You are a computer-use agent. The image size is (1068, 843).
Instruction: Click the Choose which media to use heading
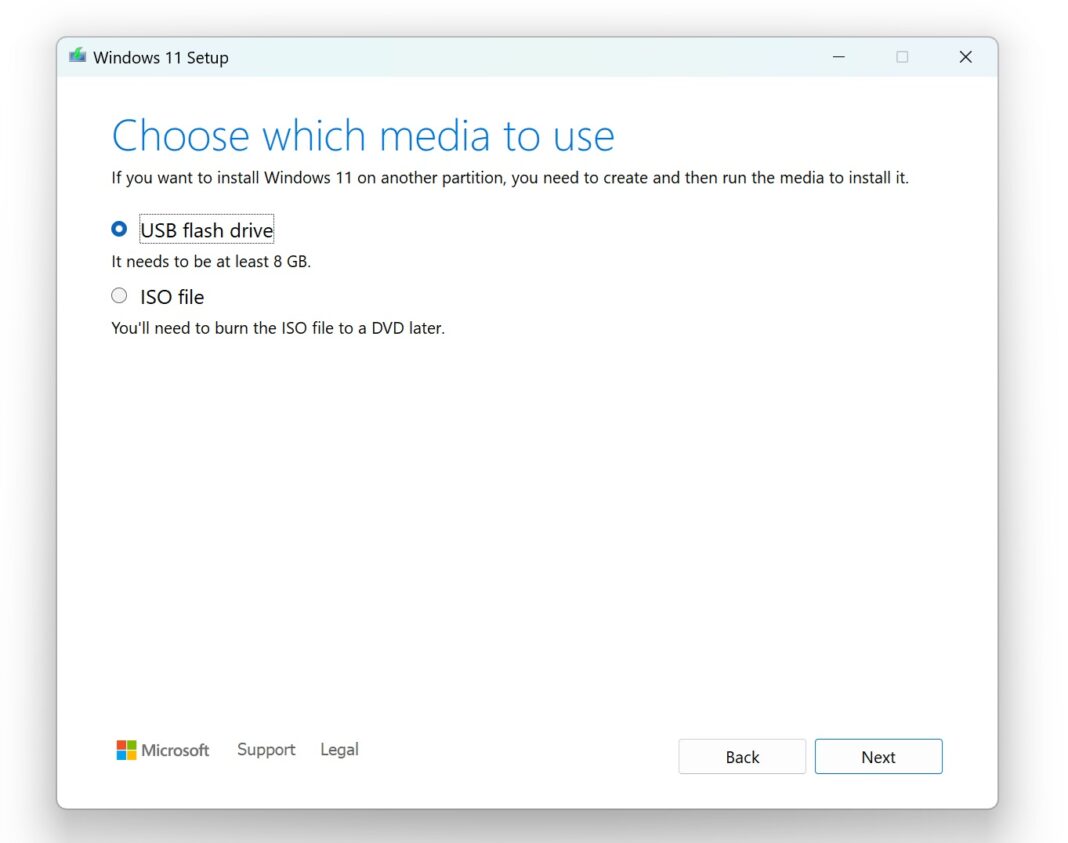[x=364, y=135]
